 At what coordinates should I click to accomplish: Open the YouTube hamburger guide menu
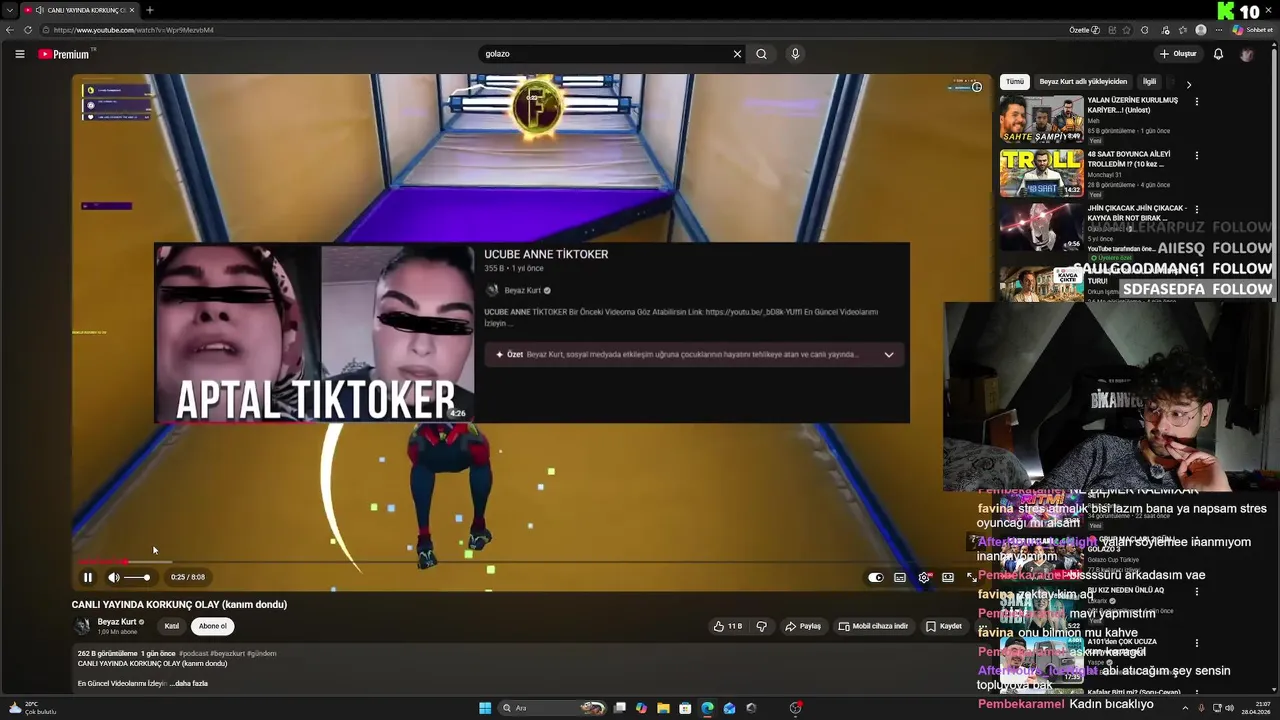(x=19, y=54)
